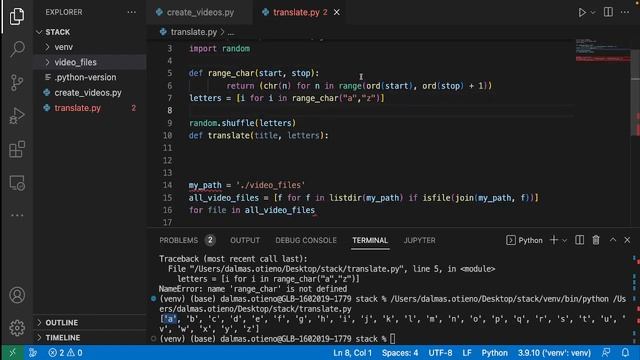Open the launch profile dropdown arrow
The image size is (640, 360).
[x=564, y=240]
